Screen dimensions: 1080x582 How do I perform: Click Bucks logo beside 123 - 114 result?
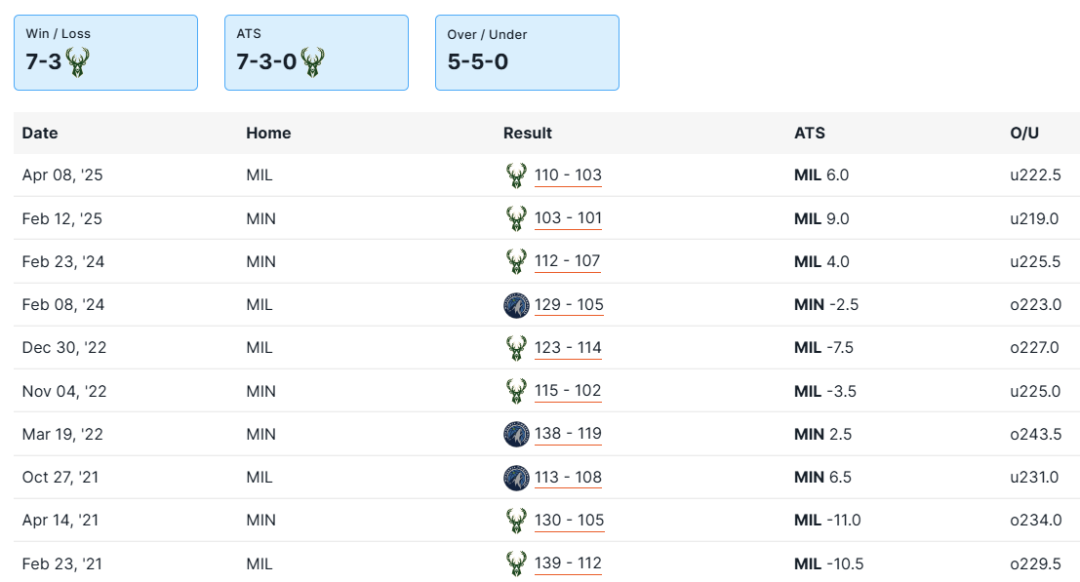click(516, 348)
